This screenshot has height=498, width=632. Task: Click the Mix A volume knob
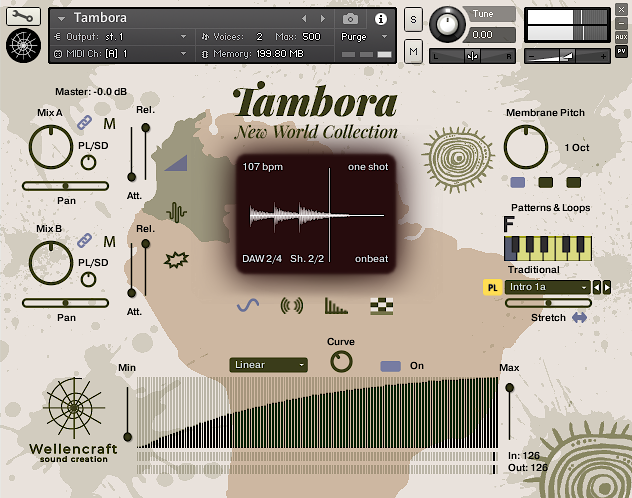tap(51, 147)
